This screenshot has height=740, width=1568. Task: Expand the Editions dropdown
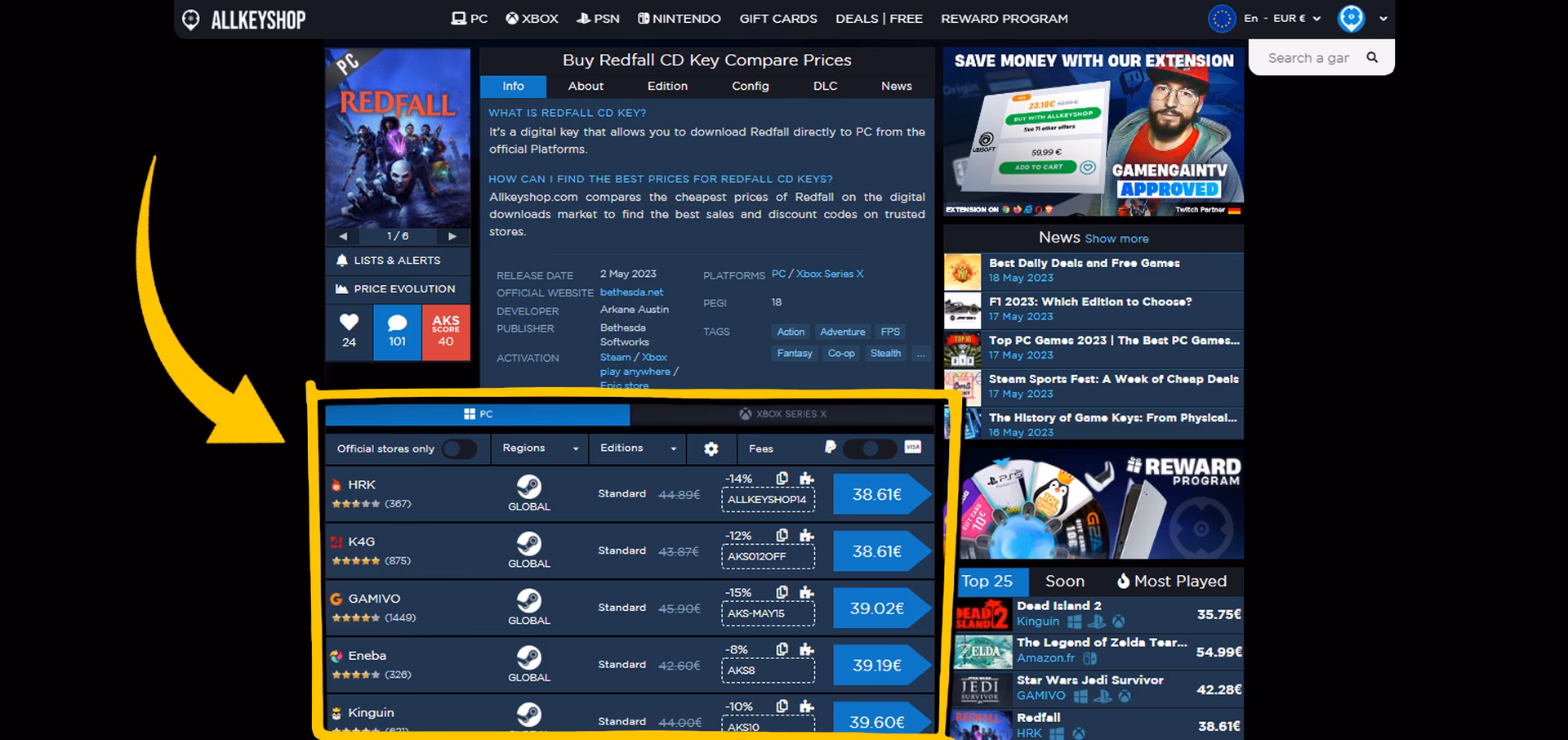[638, 448]
